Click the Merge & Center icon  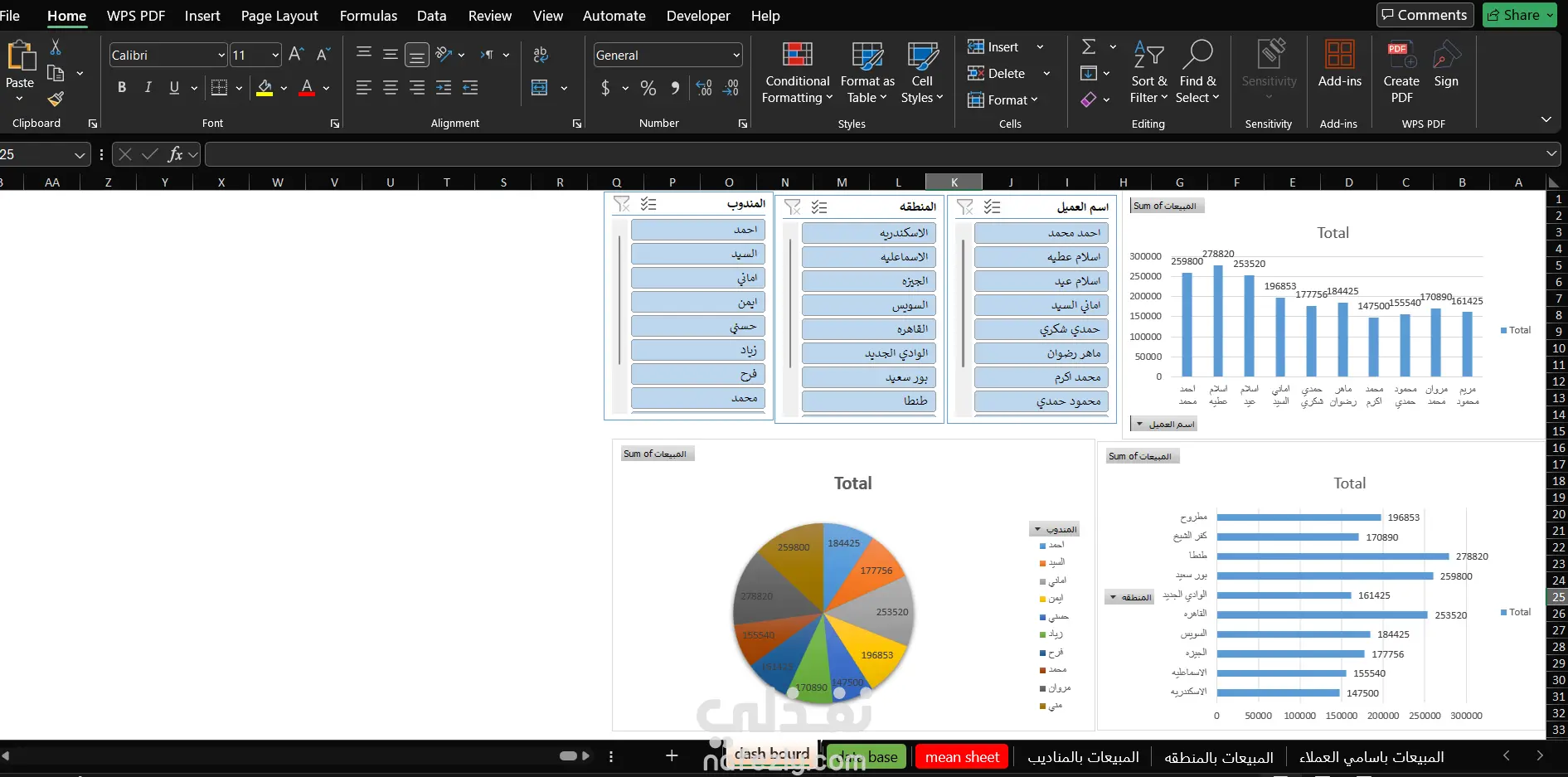pos(540,87)
